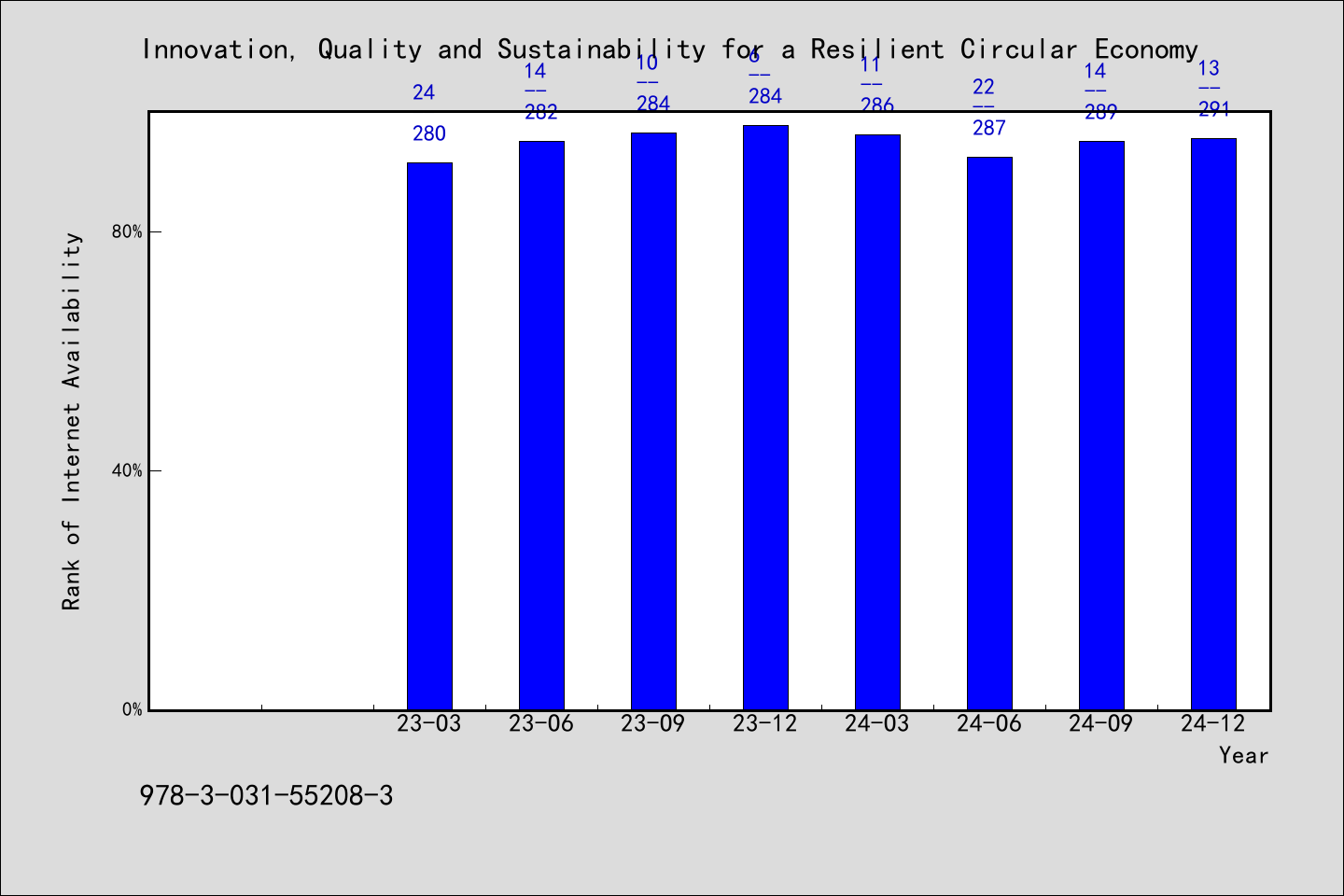This screenshot has width=1344, height=896.
Task: Click the '24' label above the 23-03 bar
Action: tap(424, 92)
